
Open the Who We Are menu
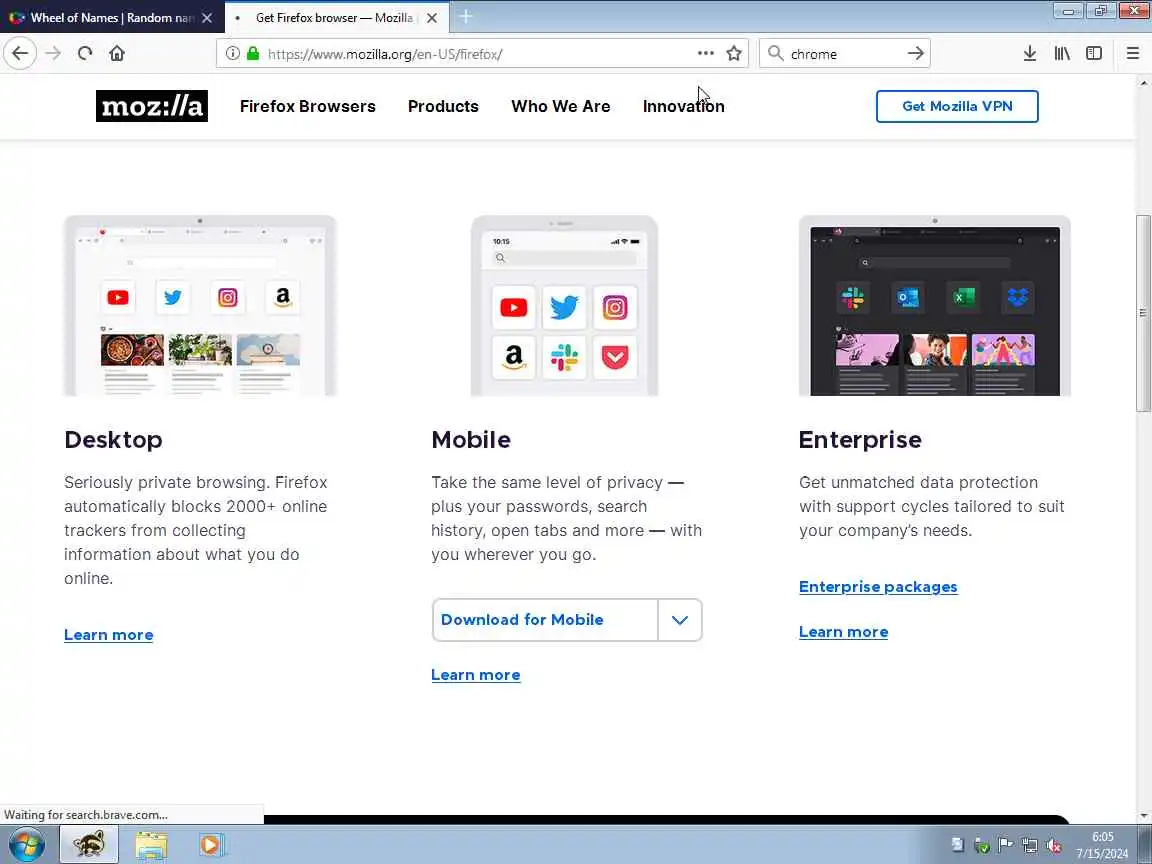(x=561, y=107)
